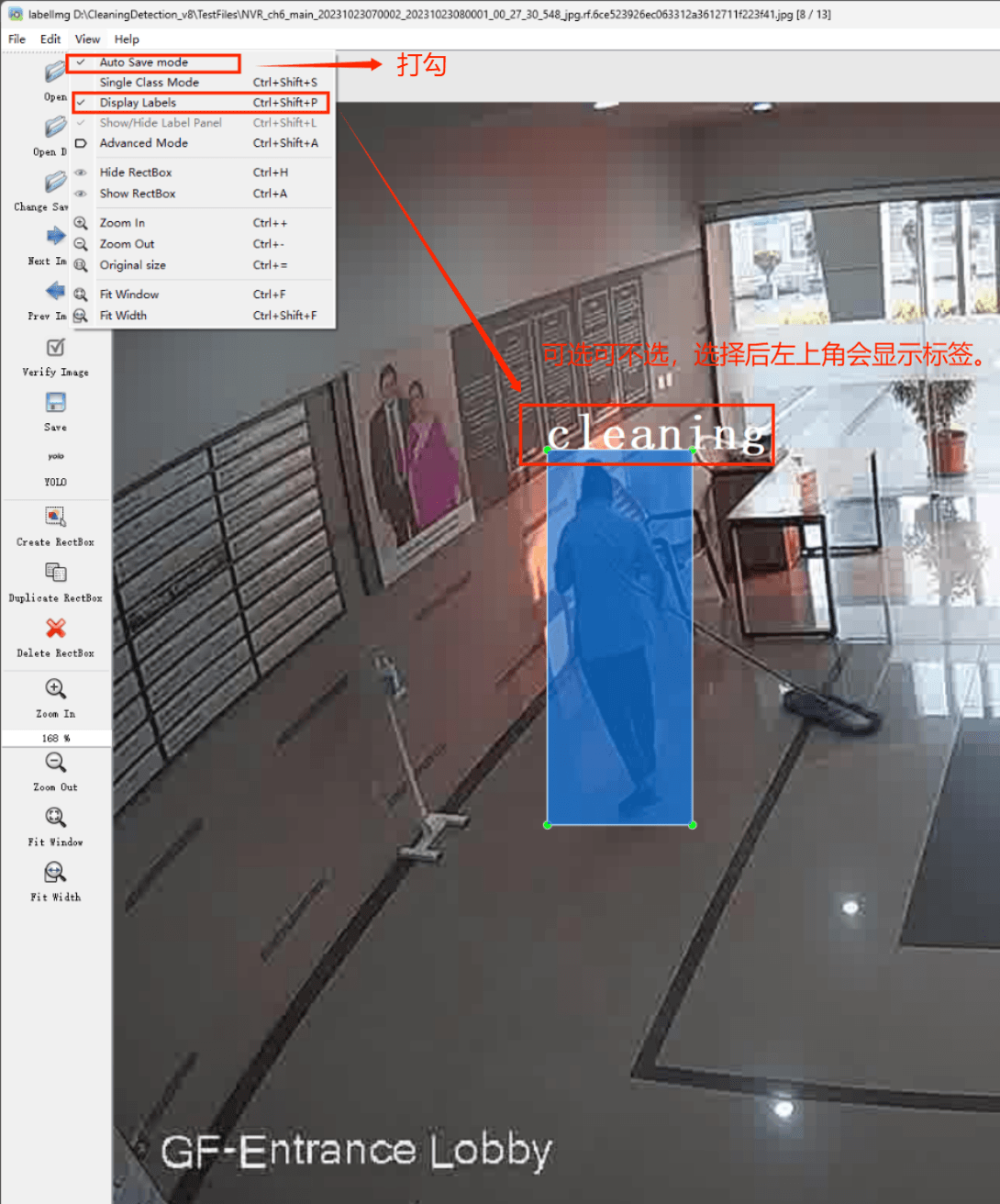
Task: Open the File menu
Action: click(x=17, y=39)
